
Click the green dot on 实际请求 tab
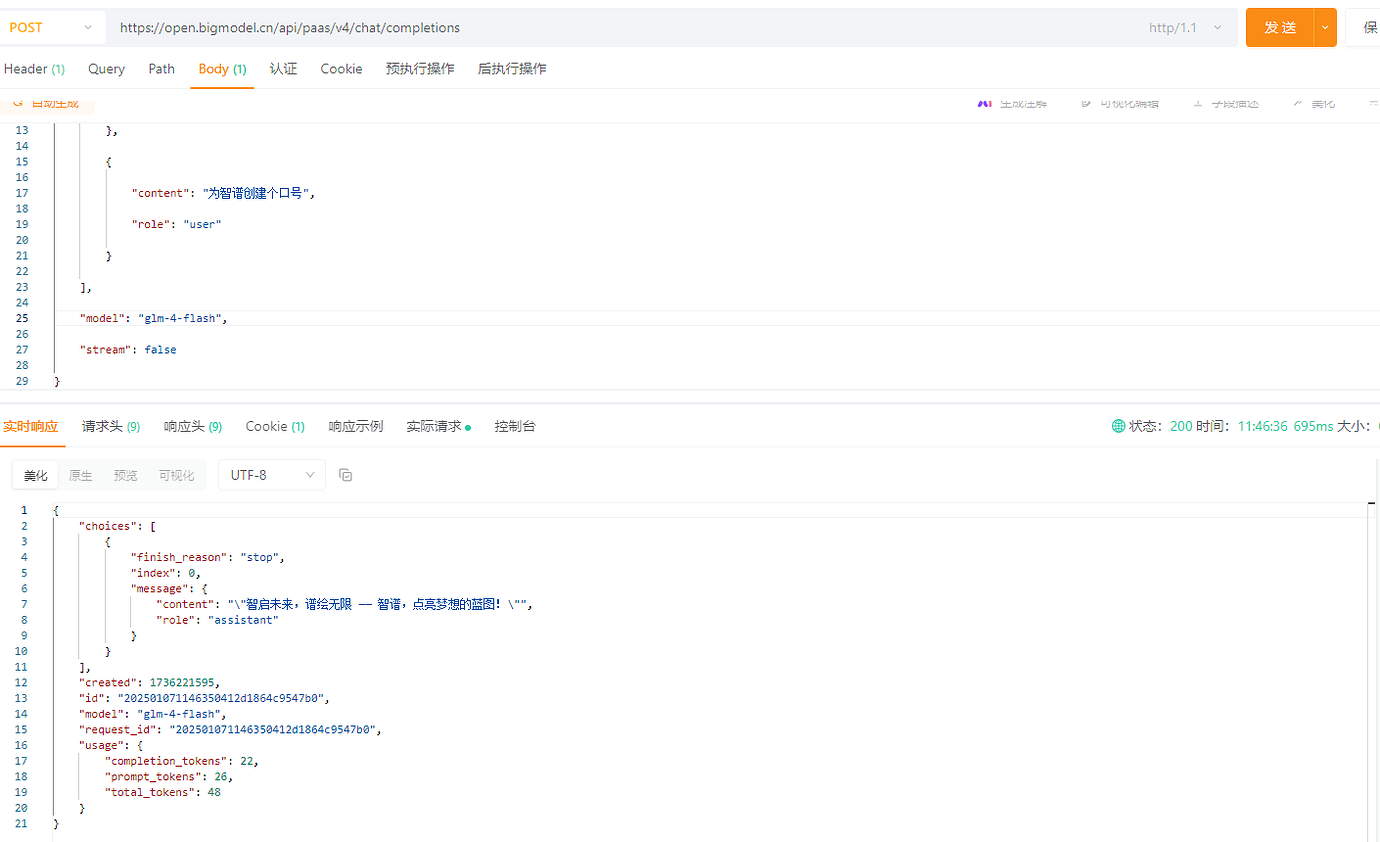tap(468, 427)
